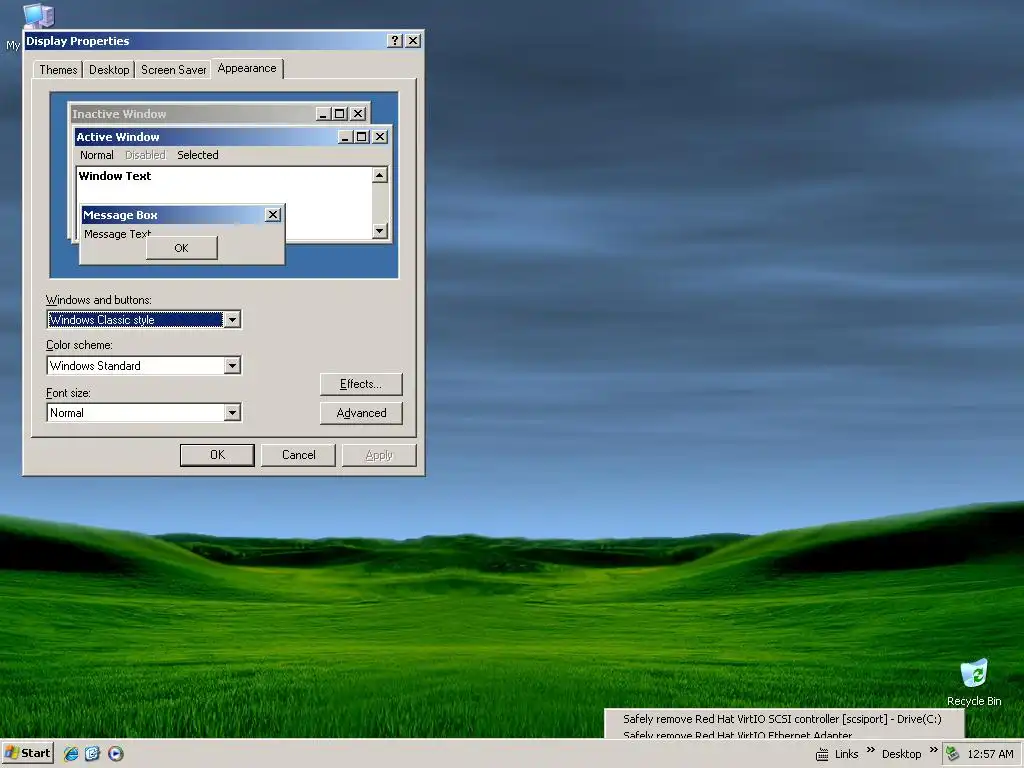Click the Disabled preview menu item

145,155
